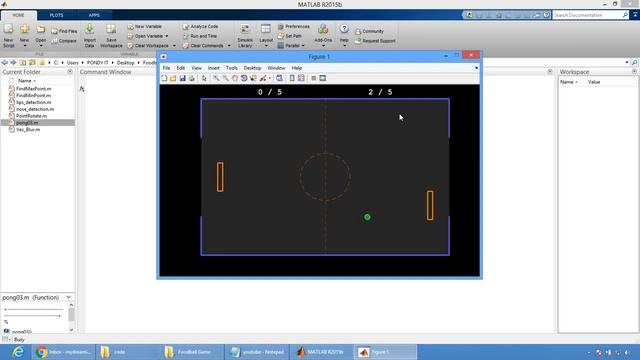Image resolution: width=640 pixels, height=360 pixels.
Task: Click the Link Plot icon
Action: [x=279, y=78]
